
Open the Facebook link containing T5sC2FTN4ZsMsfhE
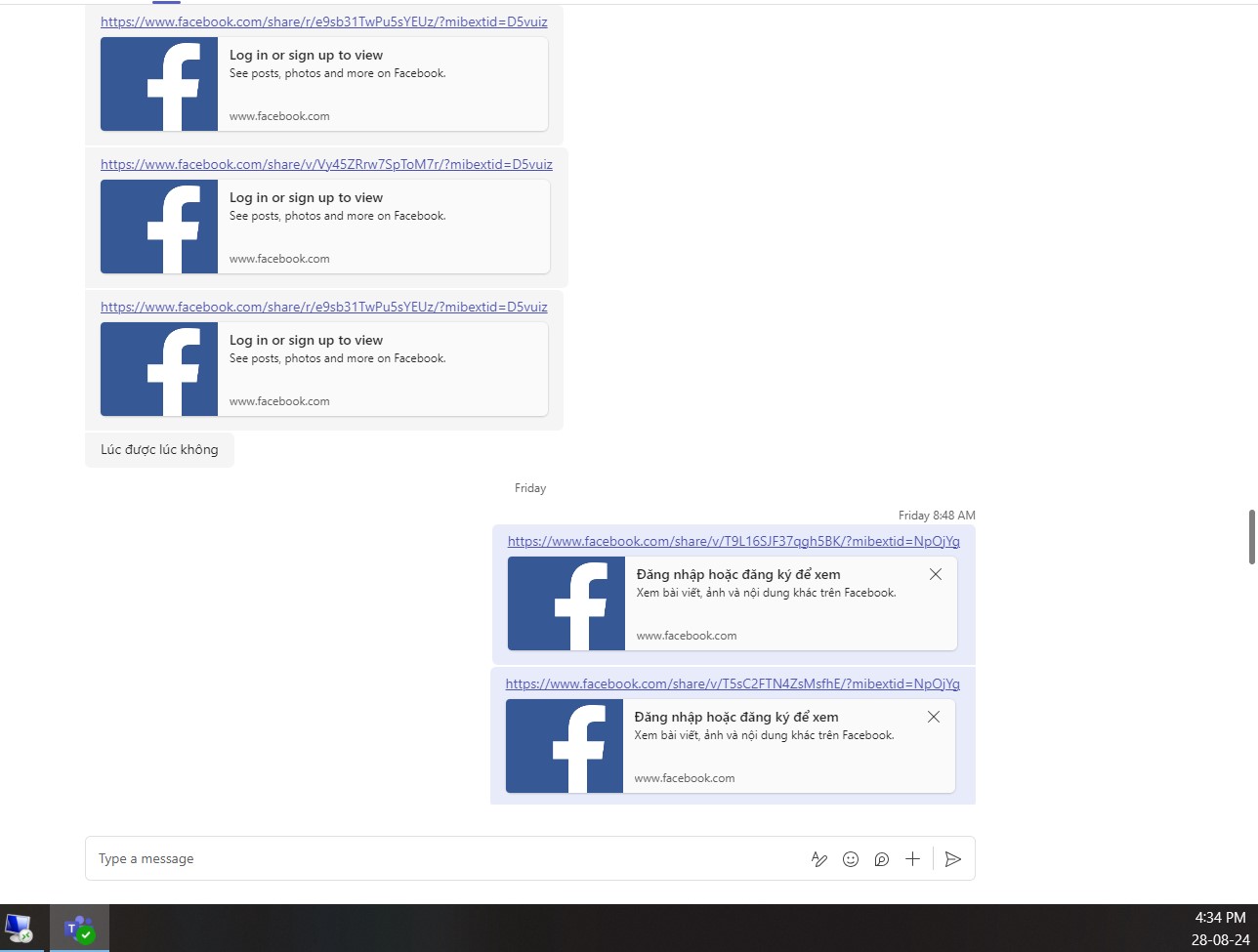tap(733, 683)
